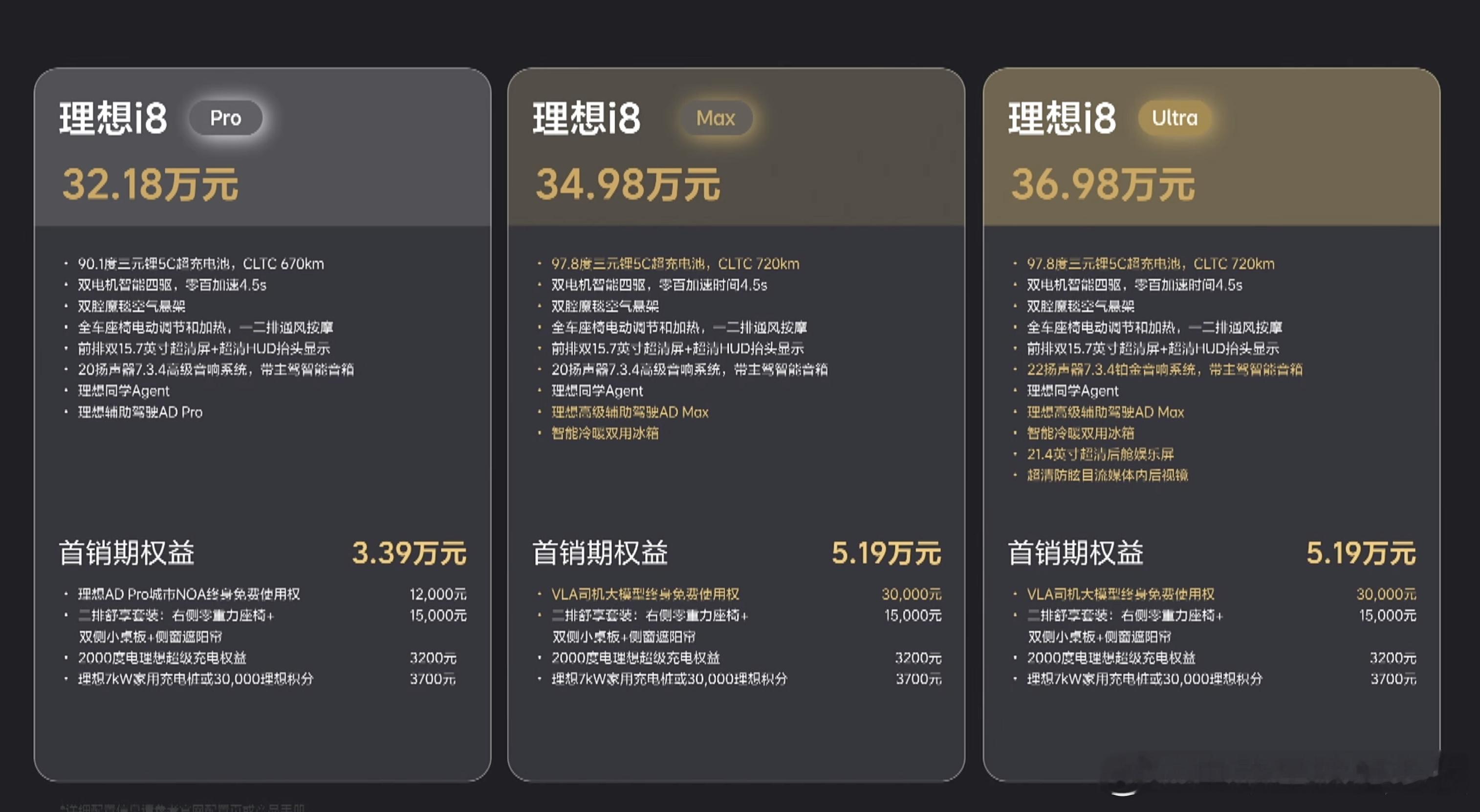The height and width of the screenshot is (812, 1480).
Task: Click the 32.18万元 price
Action: 150,185
